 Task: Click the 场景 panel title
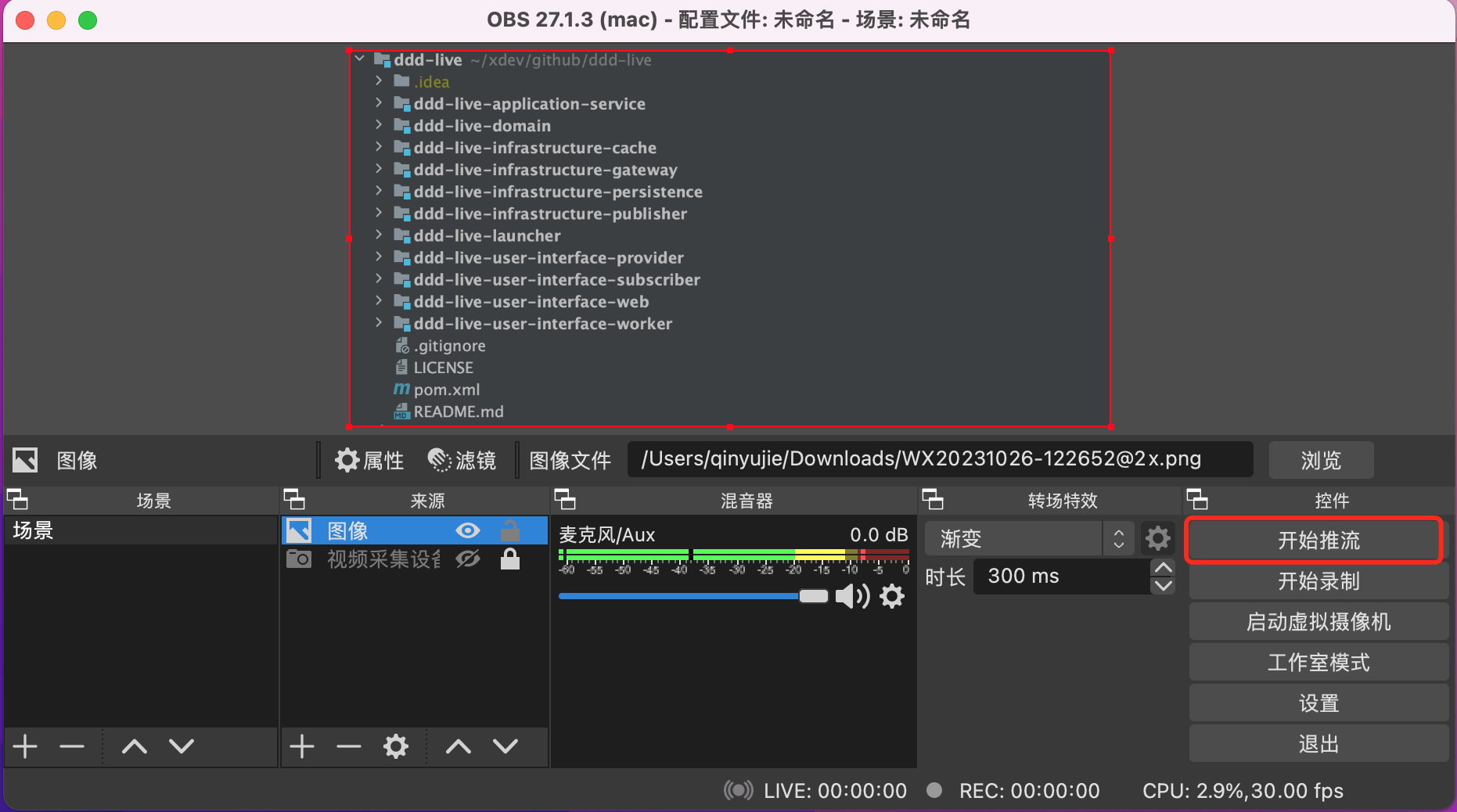(x=153, y=501)
